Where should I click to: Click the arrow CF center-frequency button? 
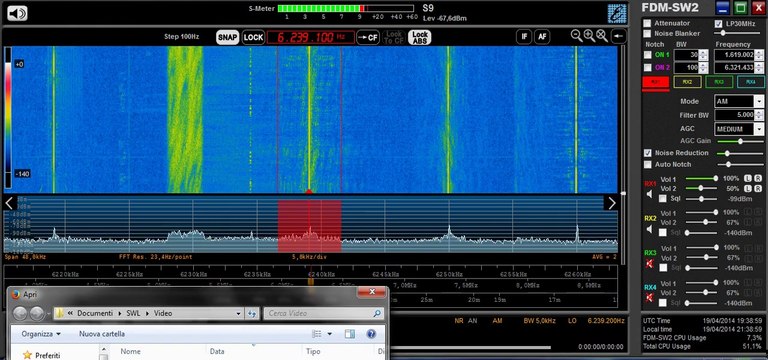click(368, 37)
